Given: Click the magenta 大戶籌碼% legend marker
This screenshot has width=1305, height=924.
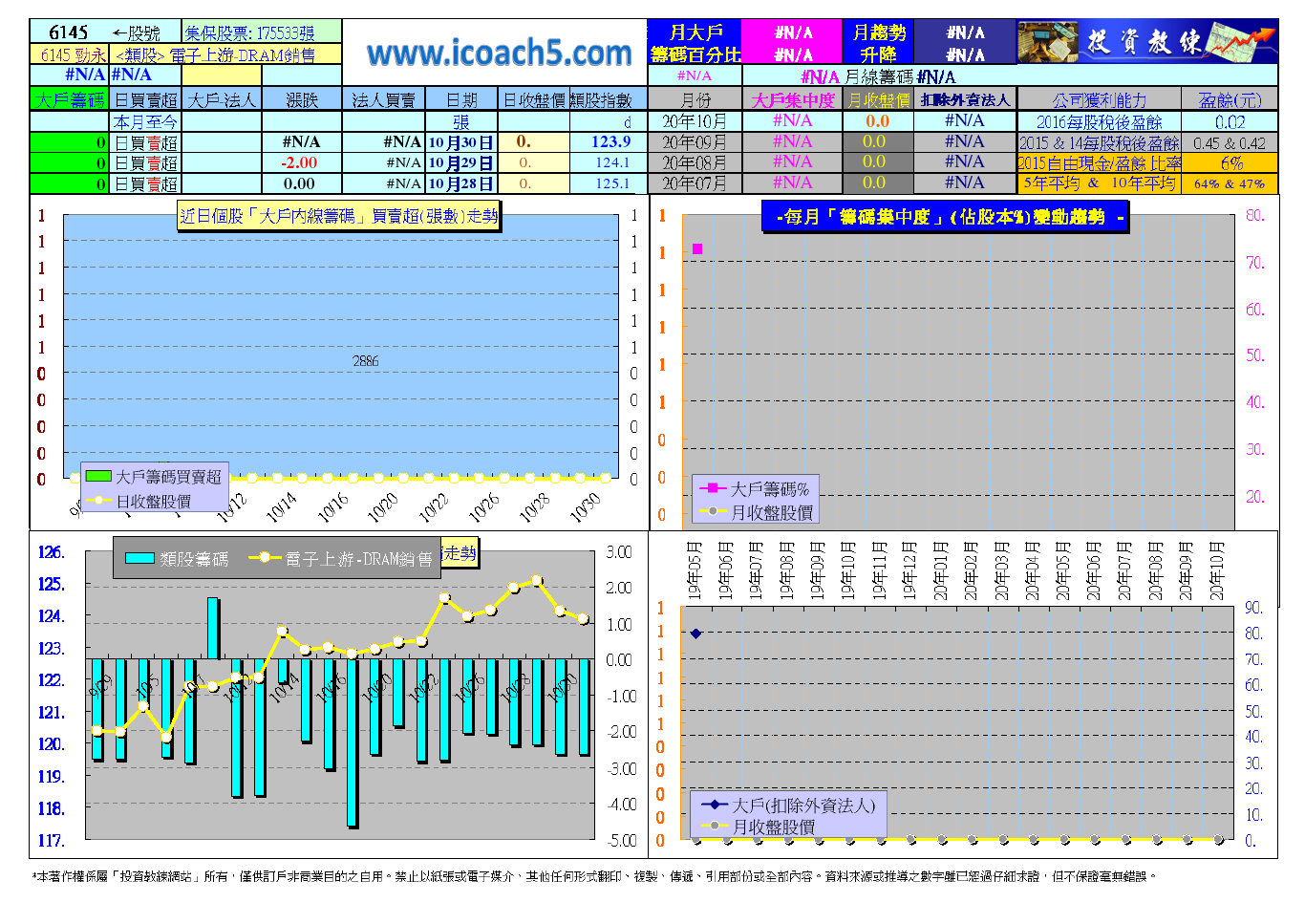Looking at the screenshot, I should [x=713, y=488].
